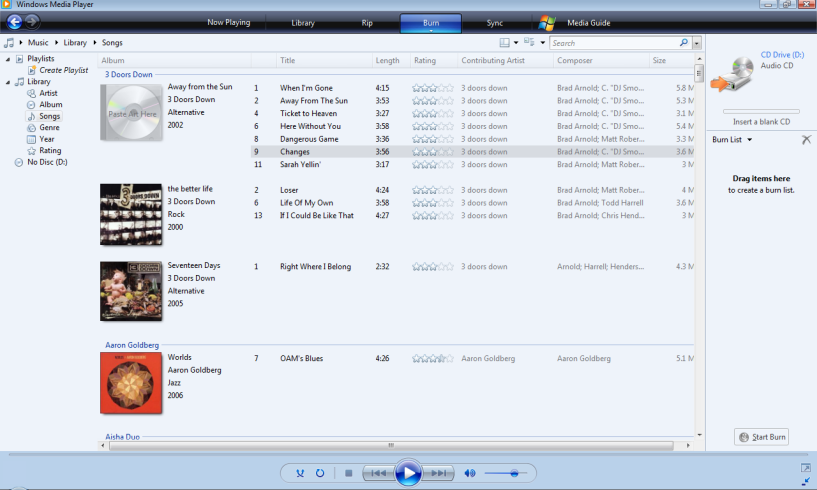
Task: Click the Seventeen Days album cover
Action: [x=131, y=291]
